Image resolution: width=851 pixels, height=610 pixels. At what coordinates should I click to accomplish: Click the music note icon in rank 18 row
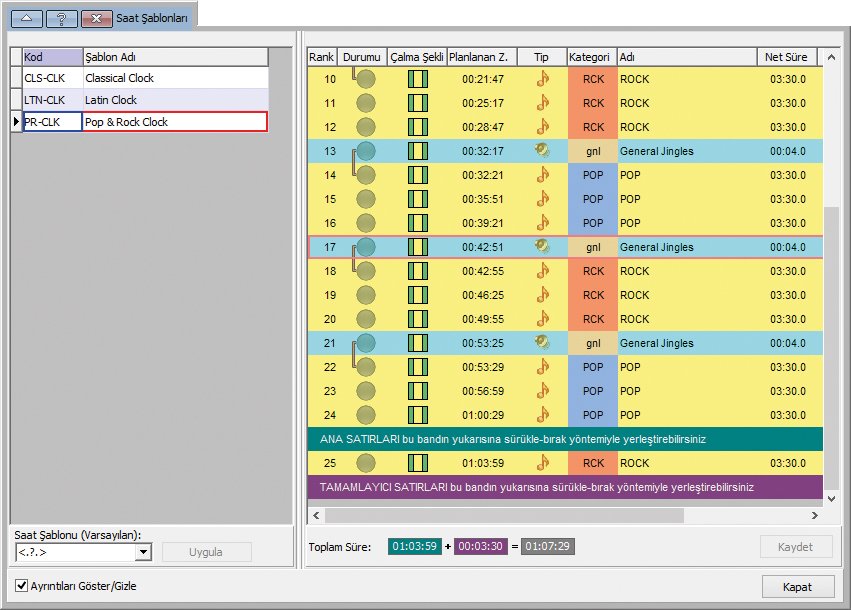point(542,270)
